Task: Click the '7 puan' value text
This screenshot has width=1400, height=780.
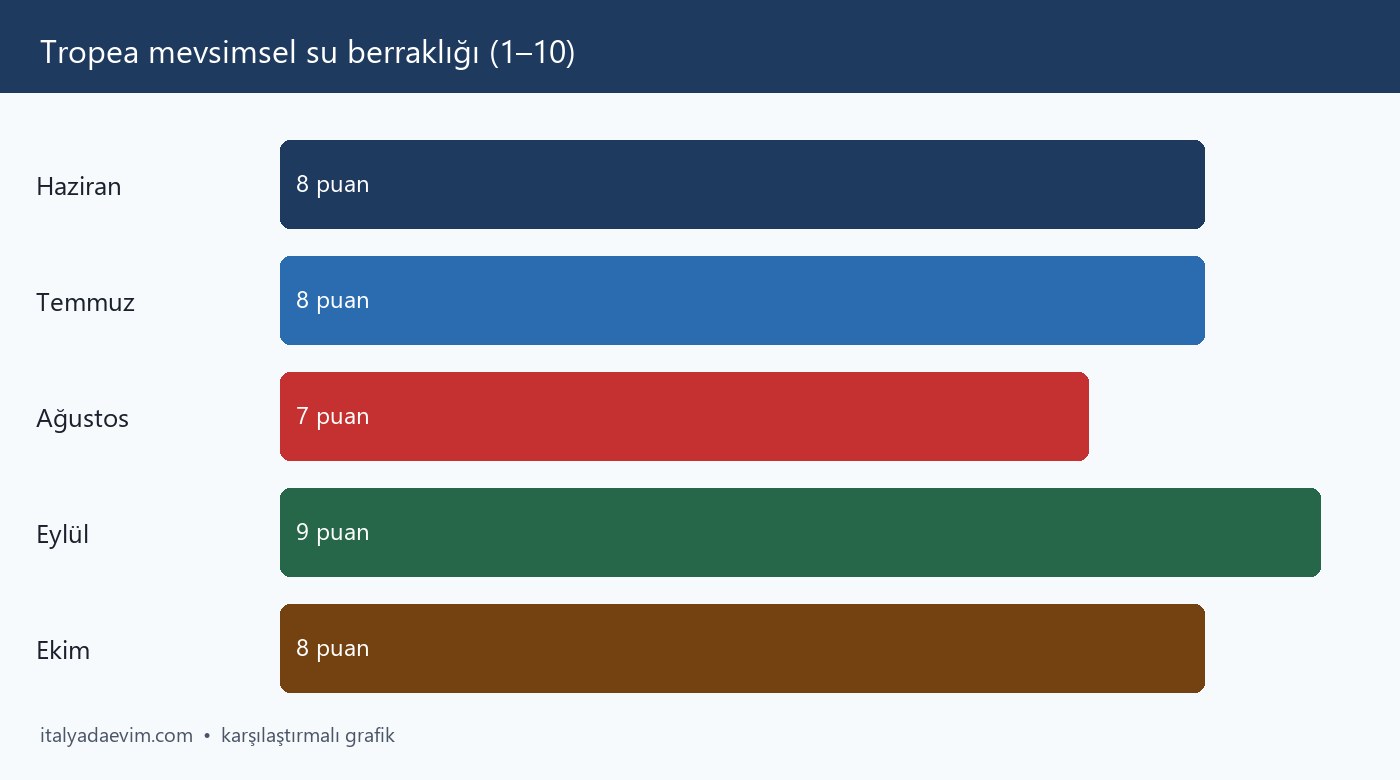Action: tap(333, 417)
